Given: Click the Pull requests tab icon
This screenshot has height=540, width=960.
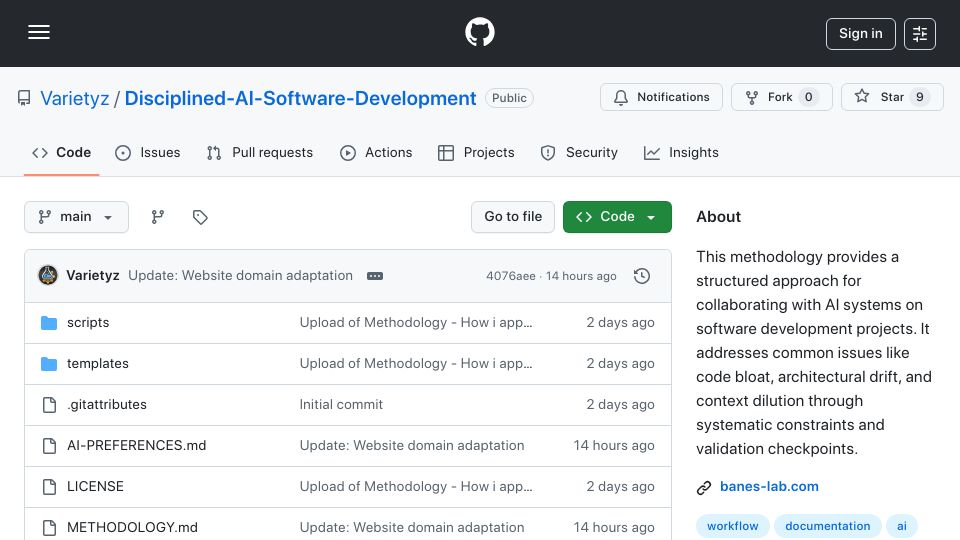Looking at the screenshot, I should pos(214,153).
